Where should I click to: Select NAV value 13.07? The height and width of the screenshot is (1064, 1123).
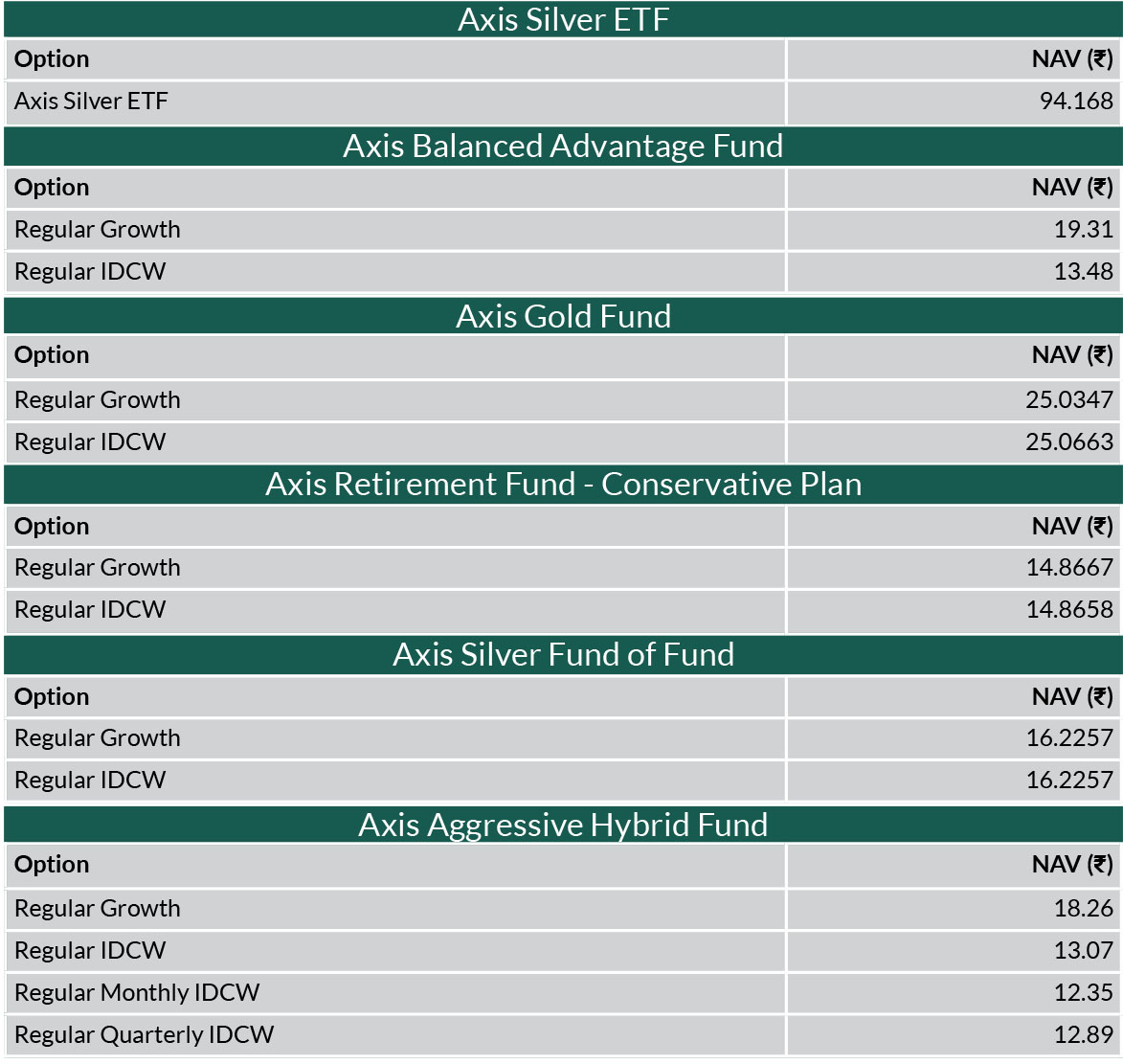tap(1083, 951)
